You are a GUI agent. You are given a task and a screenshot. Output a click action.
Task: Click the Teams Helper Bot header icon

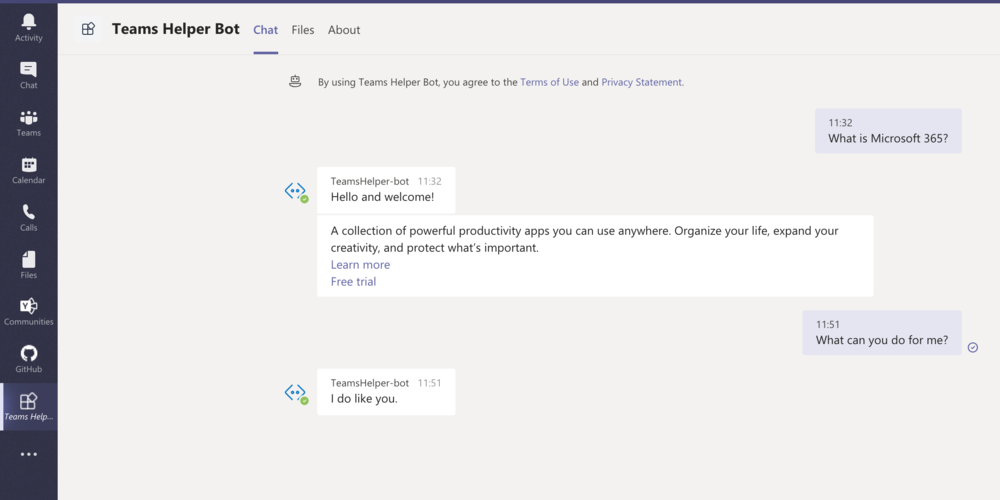[88, 29]
